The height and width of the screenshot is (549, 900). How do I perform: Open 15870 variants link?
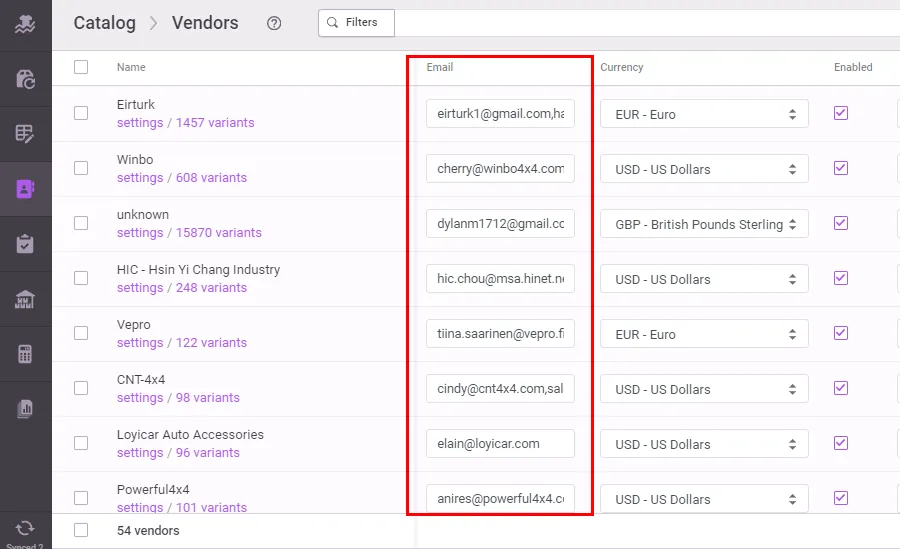tap(219, 233)
